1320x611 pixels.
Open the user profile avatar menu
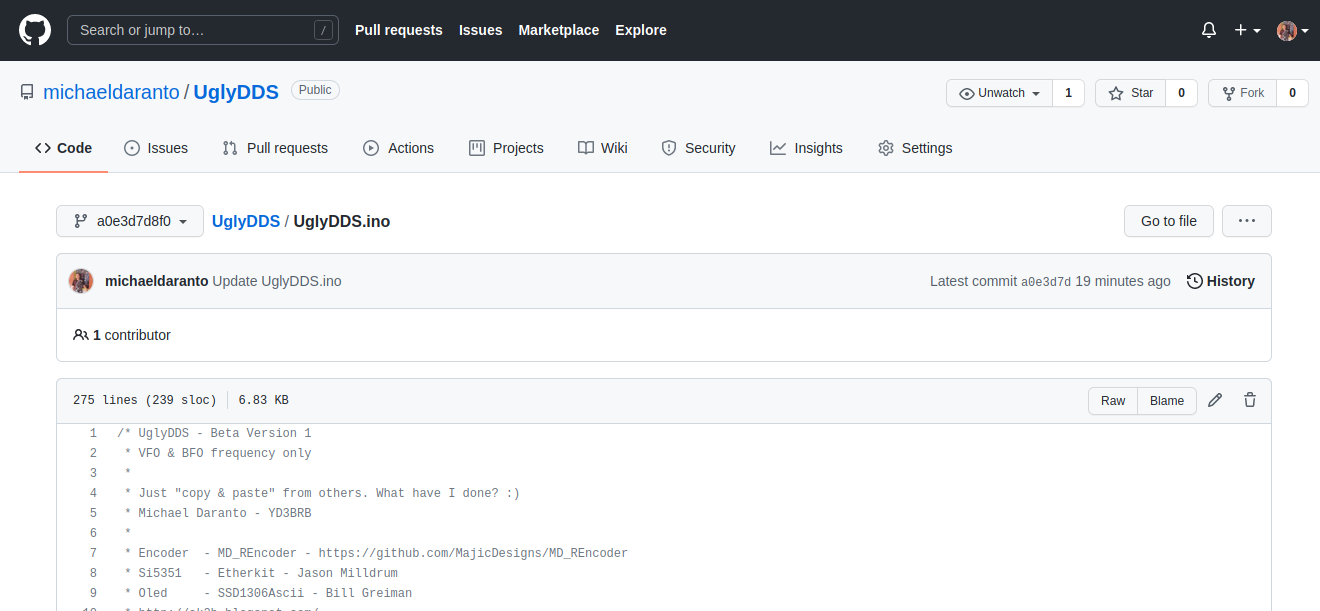[1291, 30]
